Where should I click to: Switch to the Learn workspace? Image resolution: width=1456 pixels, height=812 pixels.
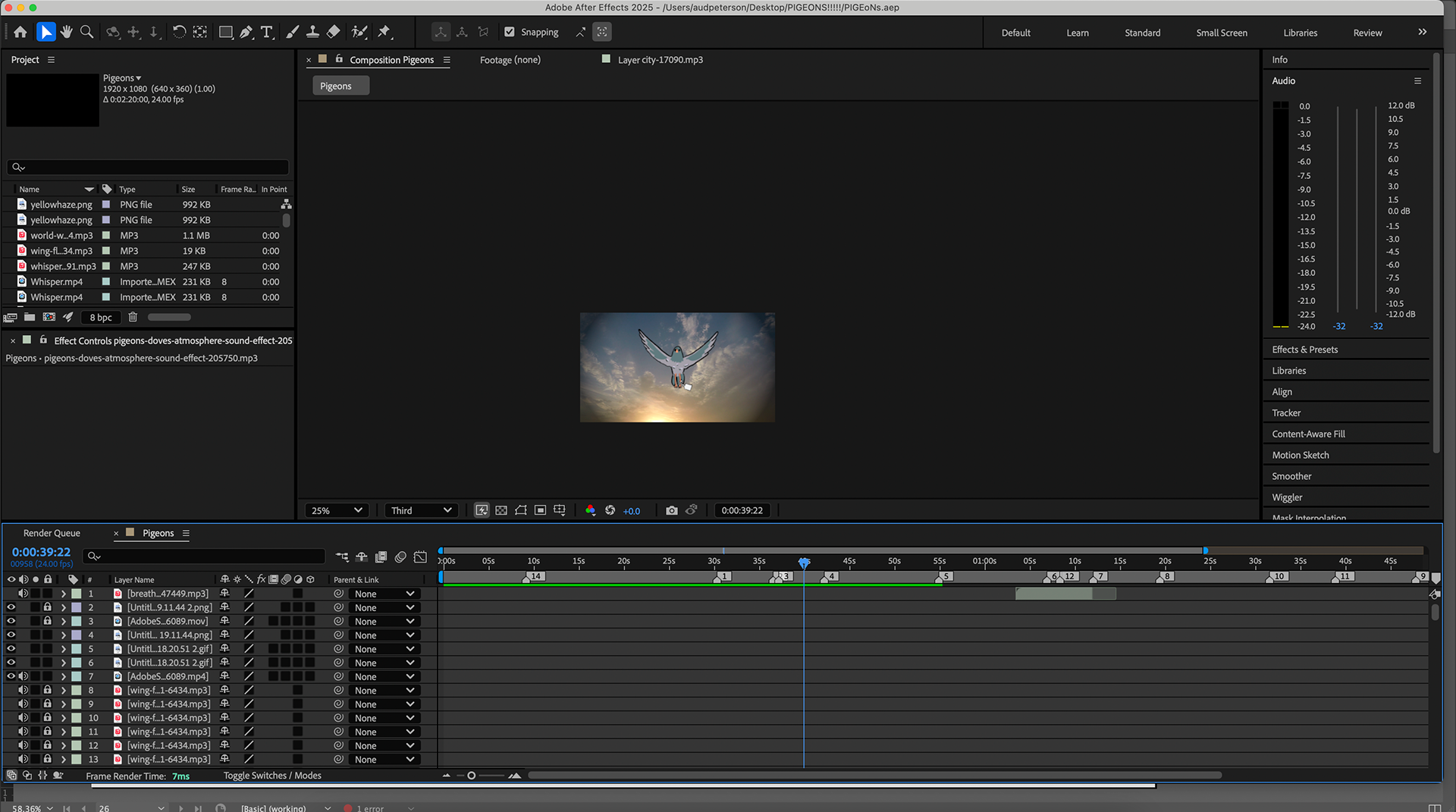(x=1078, y=33)
